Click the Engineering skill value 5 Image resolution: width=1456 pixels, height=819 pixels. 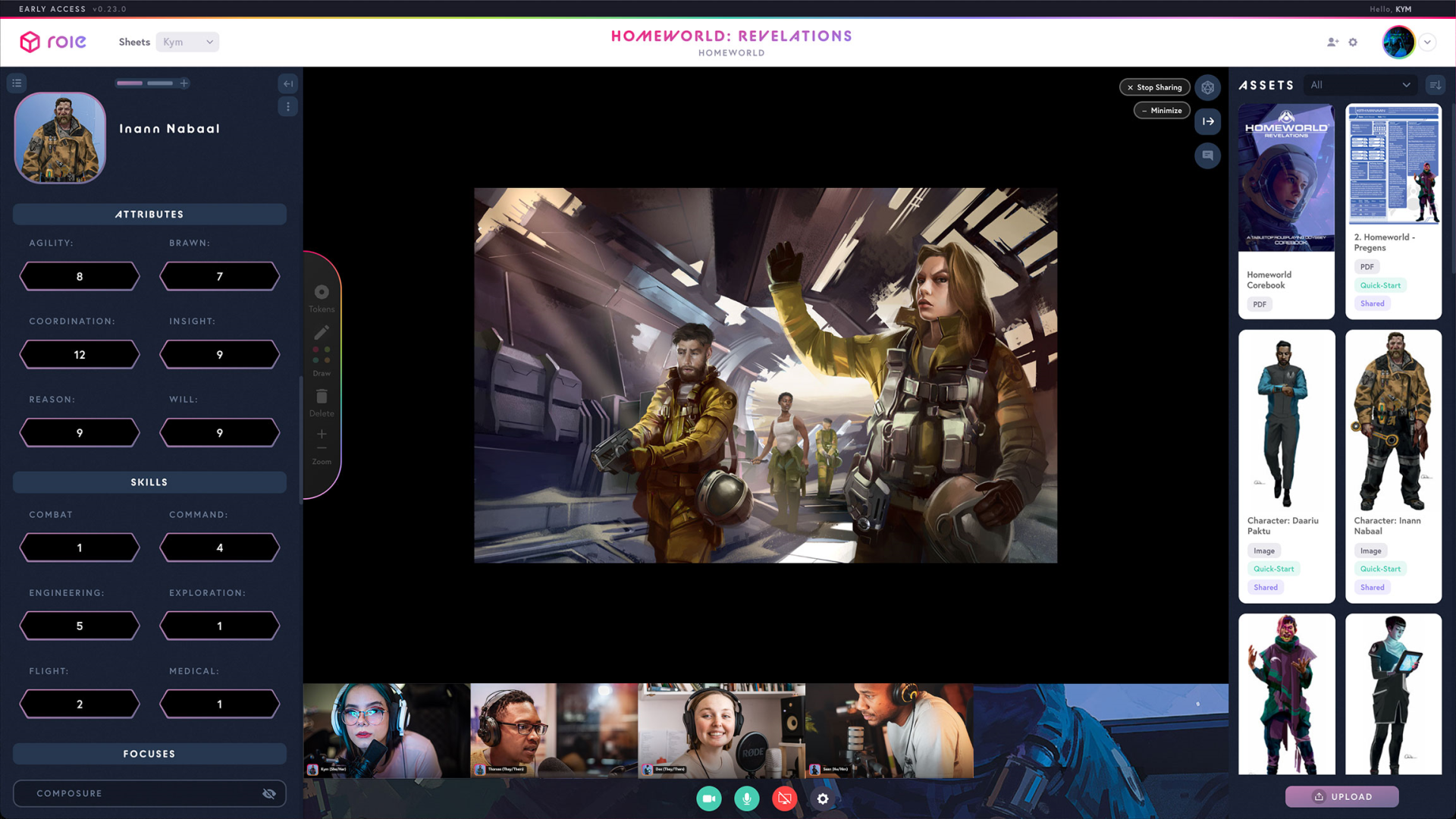pyautogui.click(x=80, y=626)
